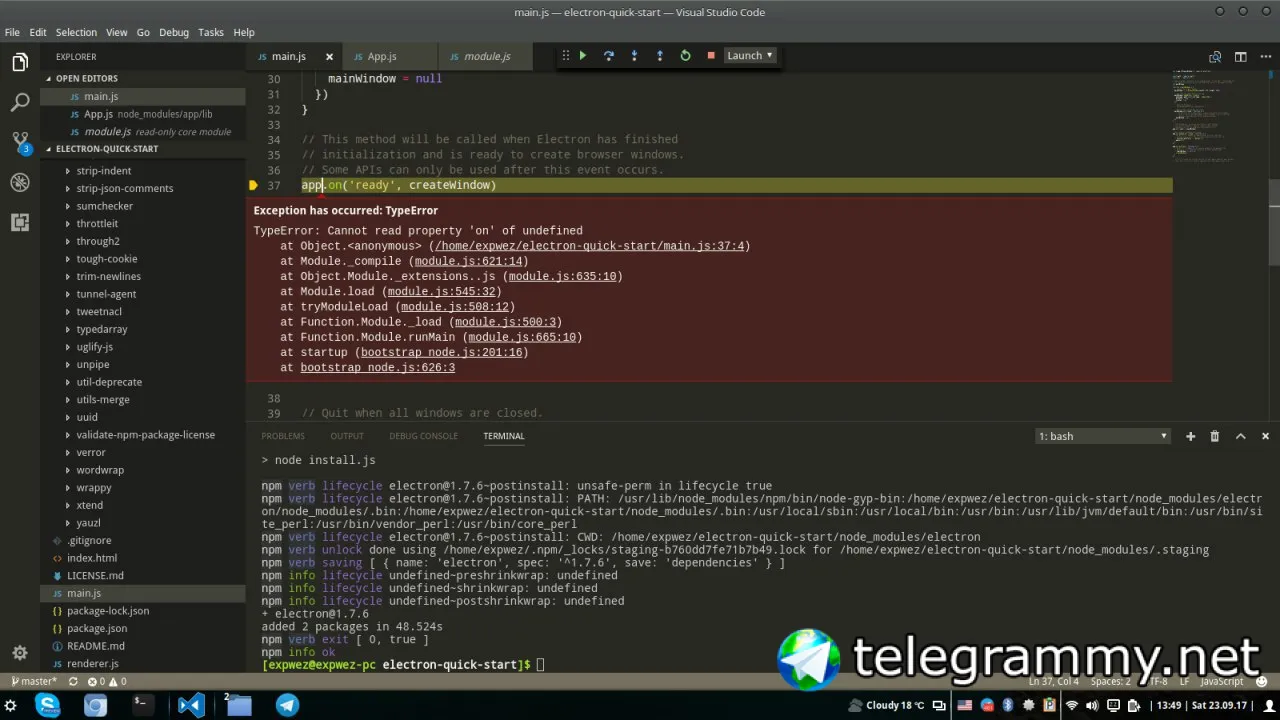Open the Tasks menu
Viewport: 1280px width, 720px height.
211,32
